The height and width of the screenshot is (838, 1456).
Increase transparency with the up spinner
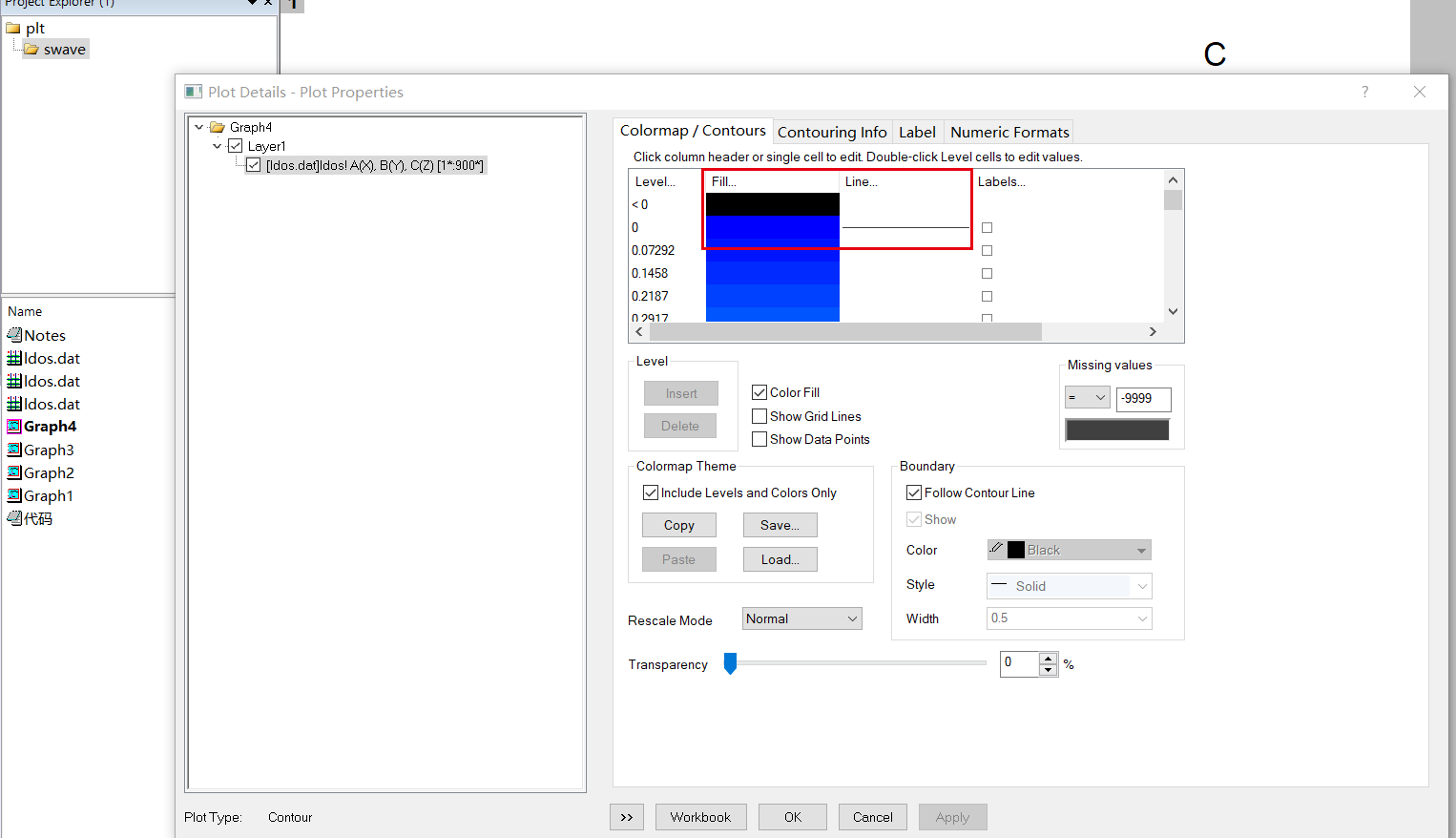[x=1049, y=658]
